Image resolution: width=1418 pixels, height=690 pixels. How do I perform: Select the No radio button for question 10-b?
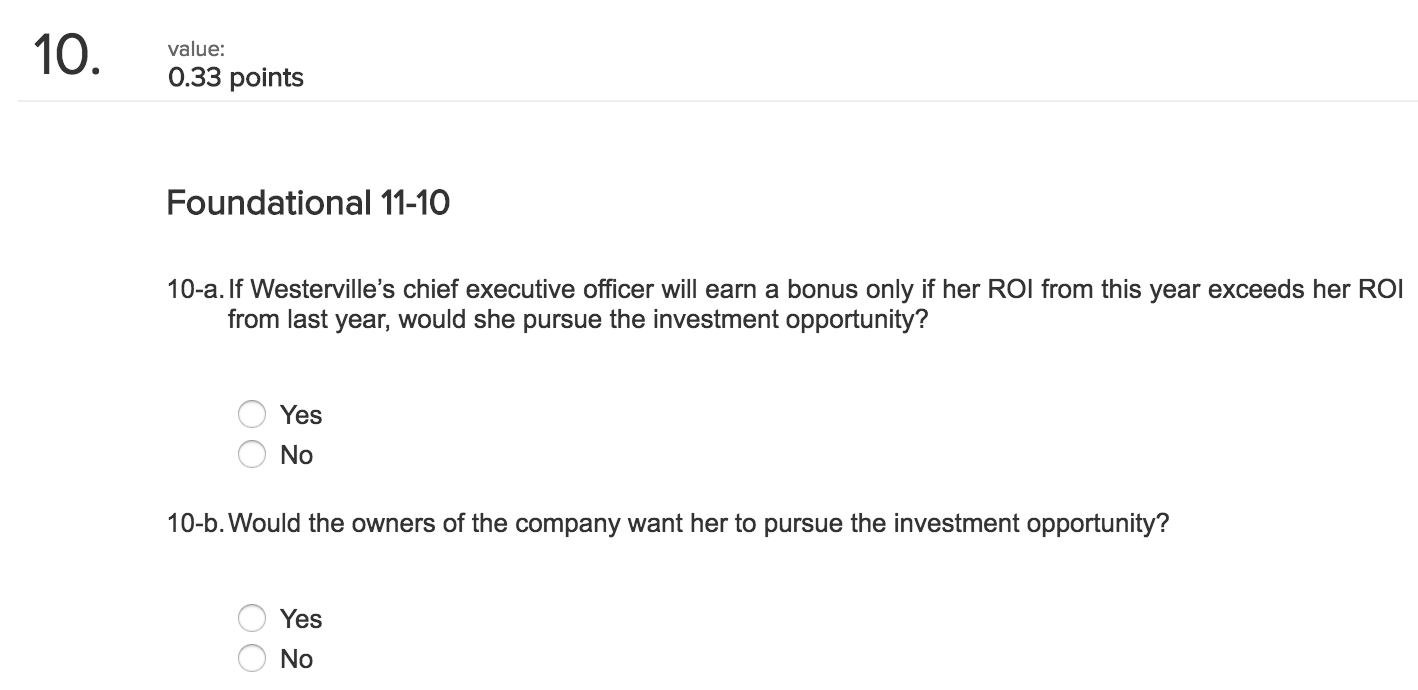252,658
